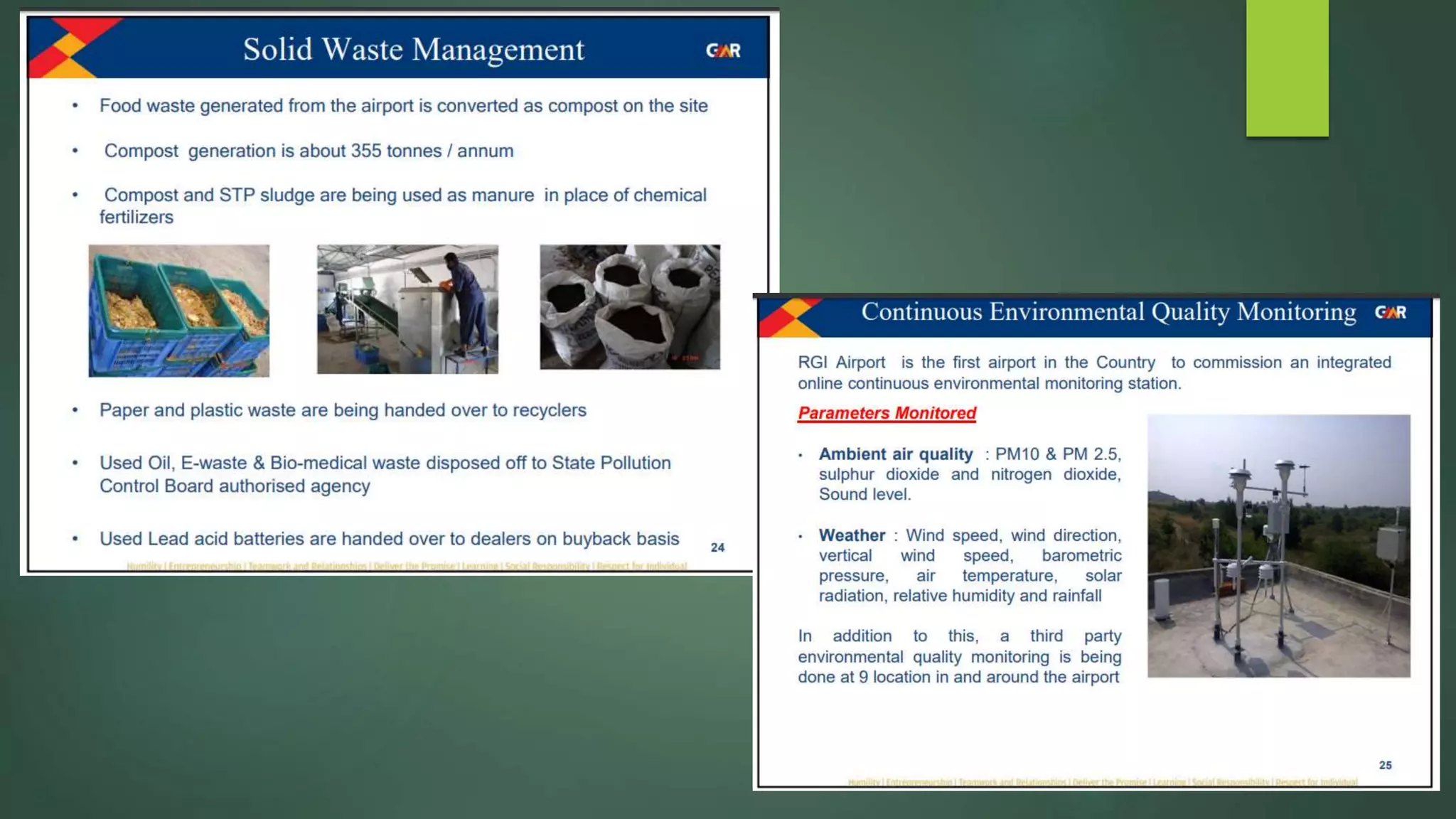
Task: Select the compost-filled sacks photo
Action: 629,307
